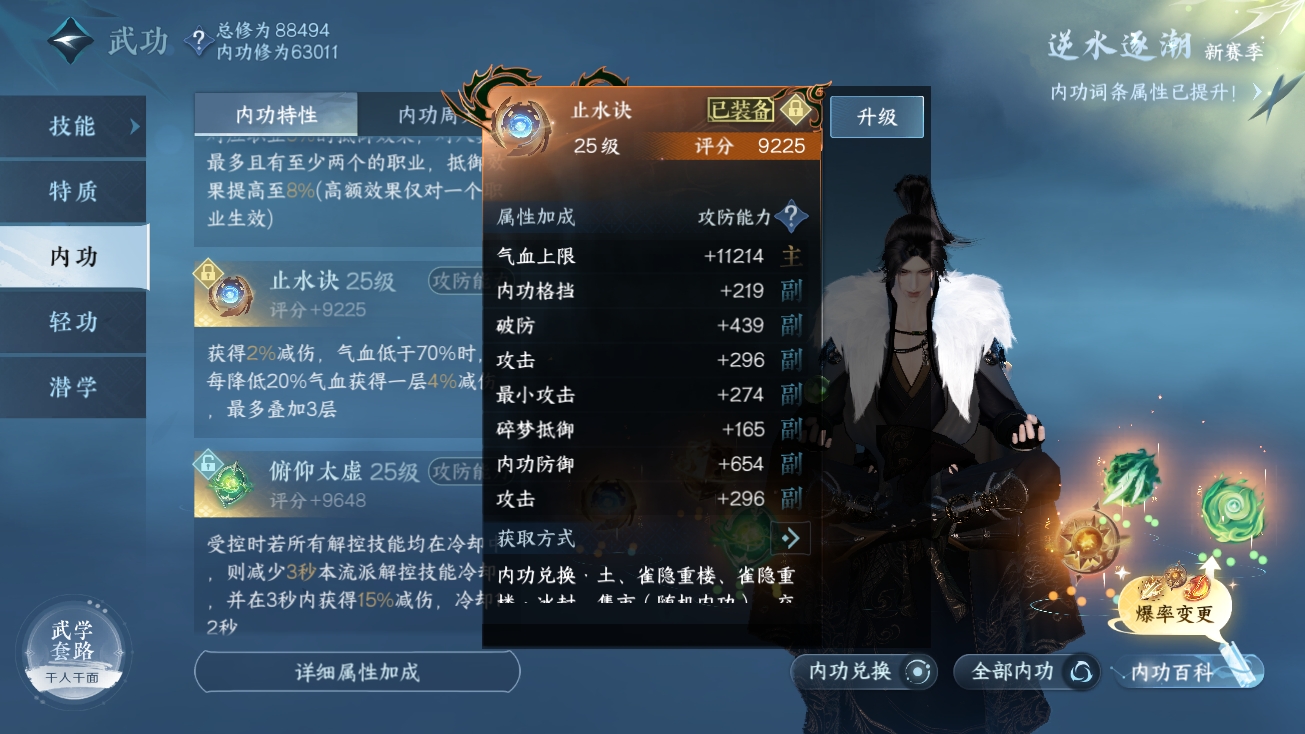Toggle the blue unlock icon on 俯仰太虚
This screenshot has height=734, width=1305.
208,462
